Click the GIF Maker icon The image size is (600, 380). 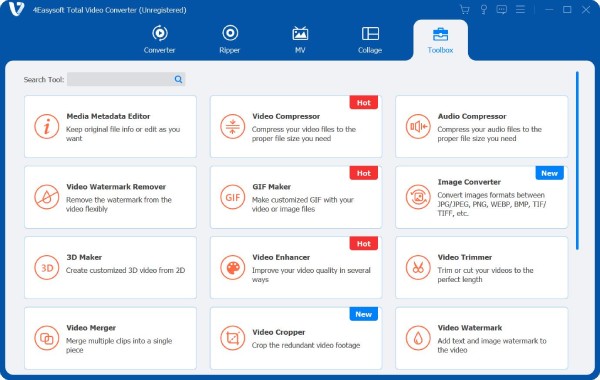point(233,197)
